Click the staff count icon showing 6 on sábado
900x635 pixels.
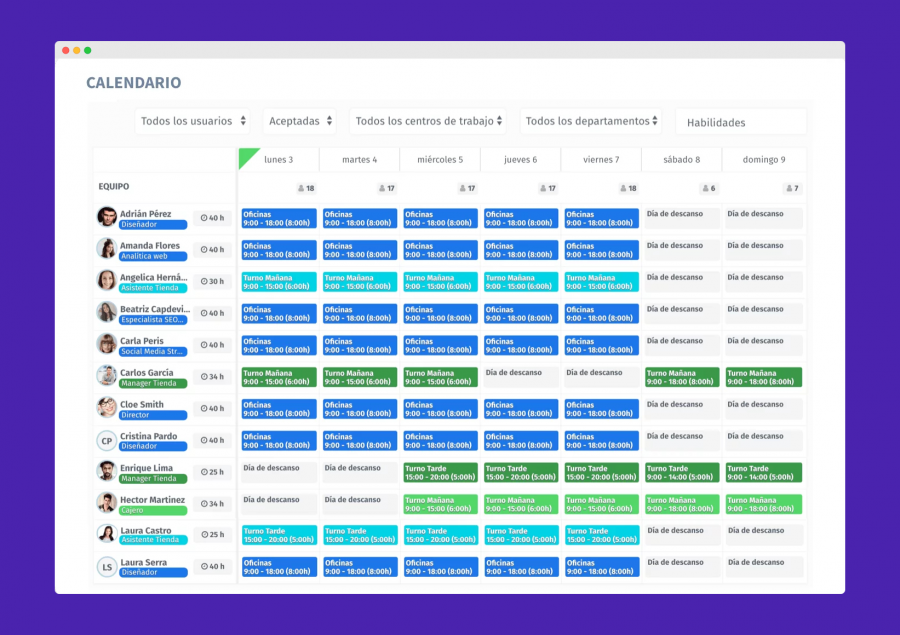705,188
